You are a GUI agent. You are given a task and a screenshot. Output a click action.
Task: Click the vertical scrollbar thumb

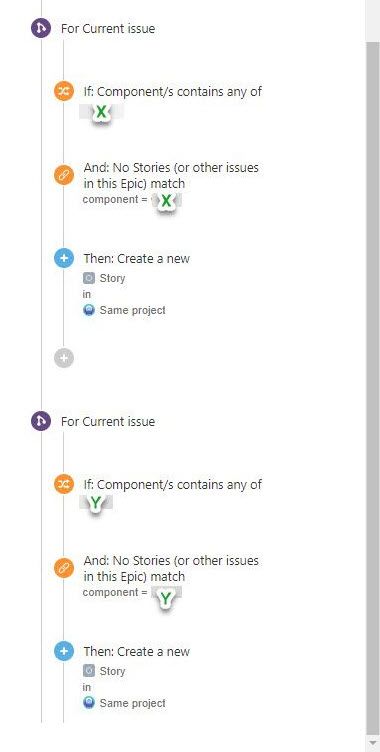[372, 387]
